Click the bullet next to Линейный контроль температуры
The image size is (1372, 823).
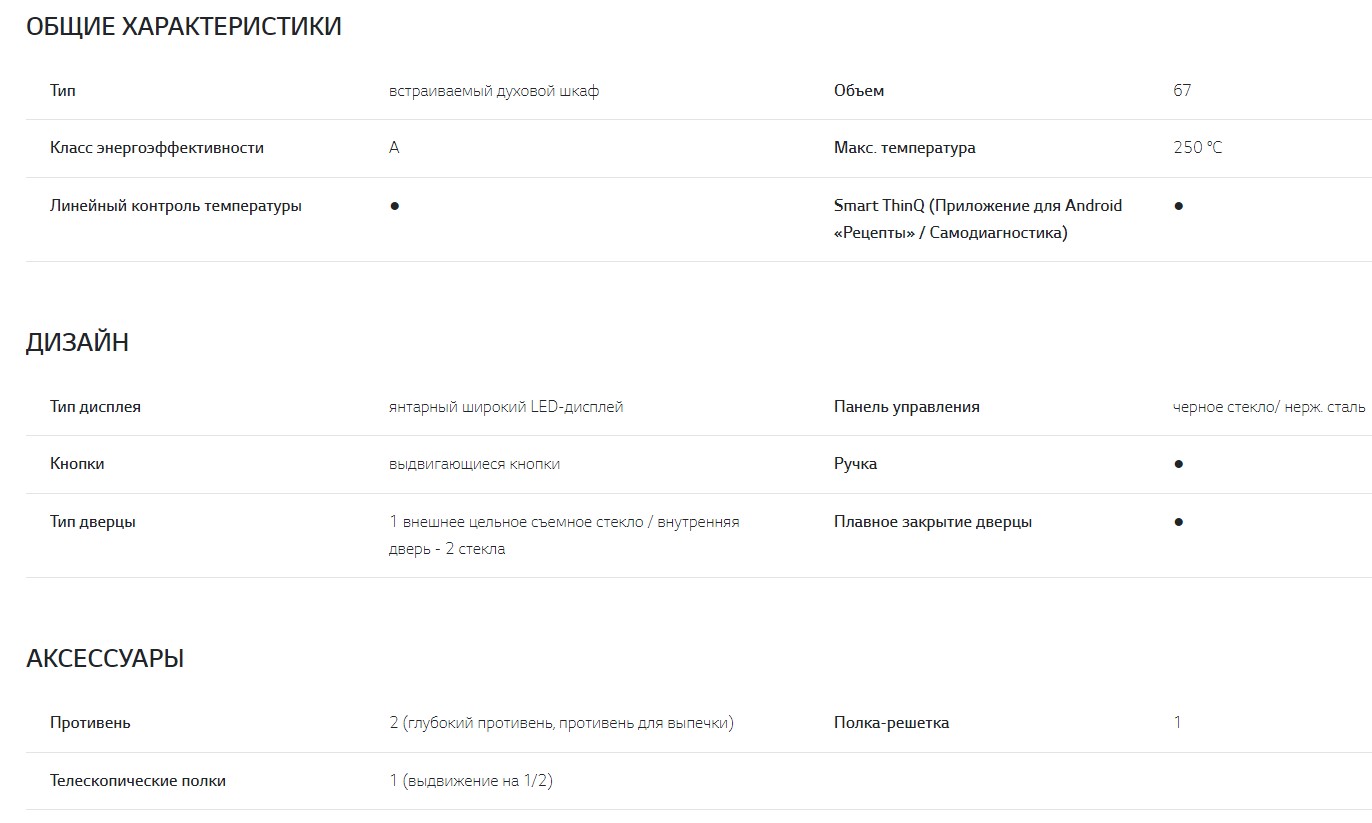[394, 206]
